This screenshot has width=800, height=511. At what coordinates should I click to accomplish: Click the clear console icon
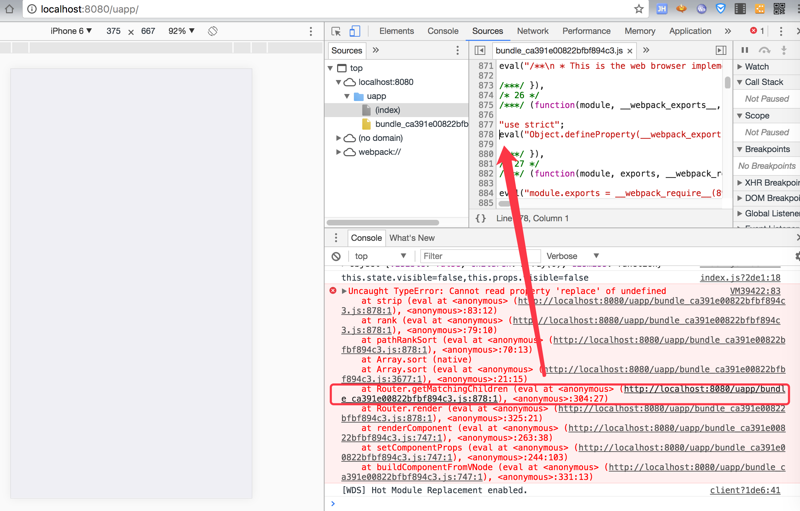336,256
